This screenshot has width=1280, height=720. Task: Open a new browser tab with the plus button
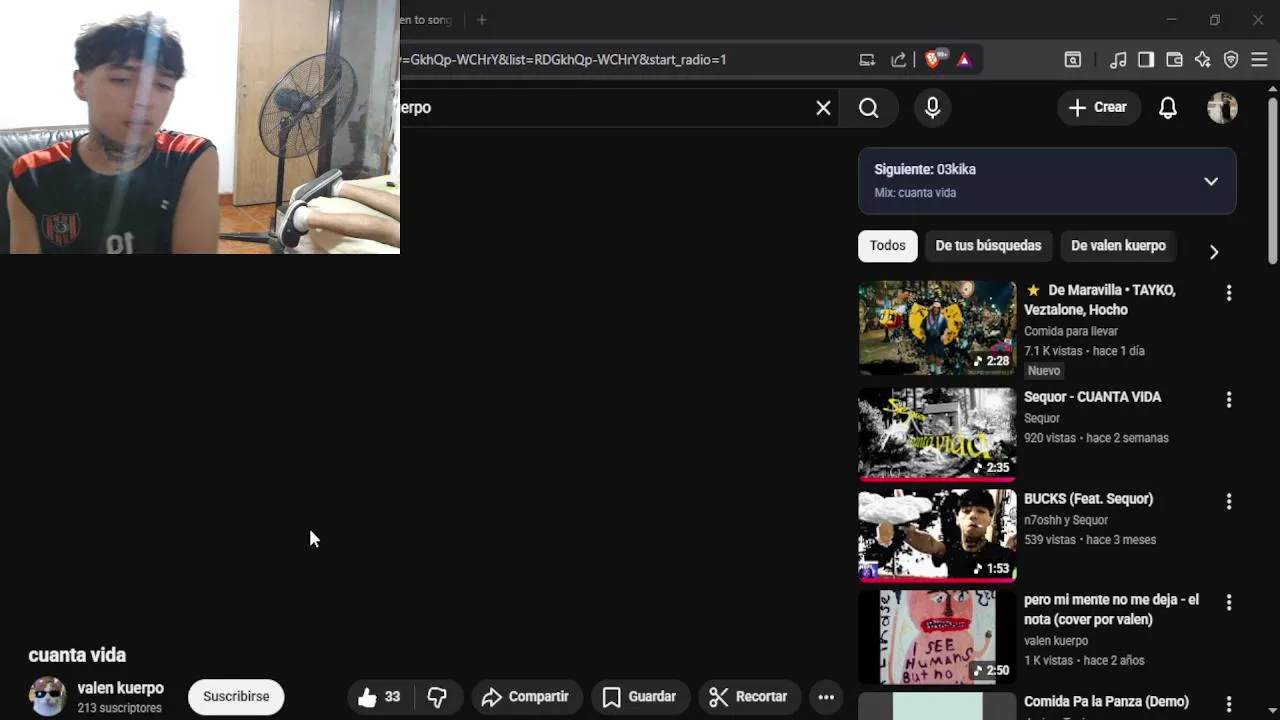coord(481,20)
